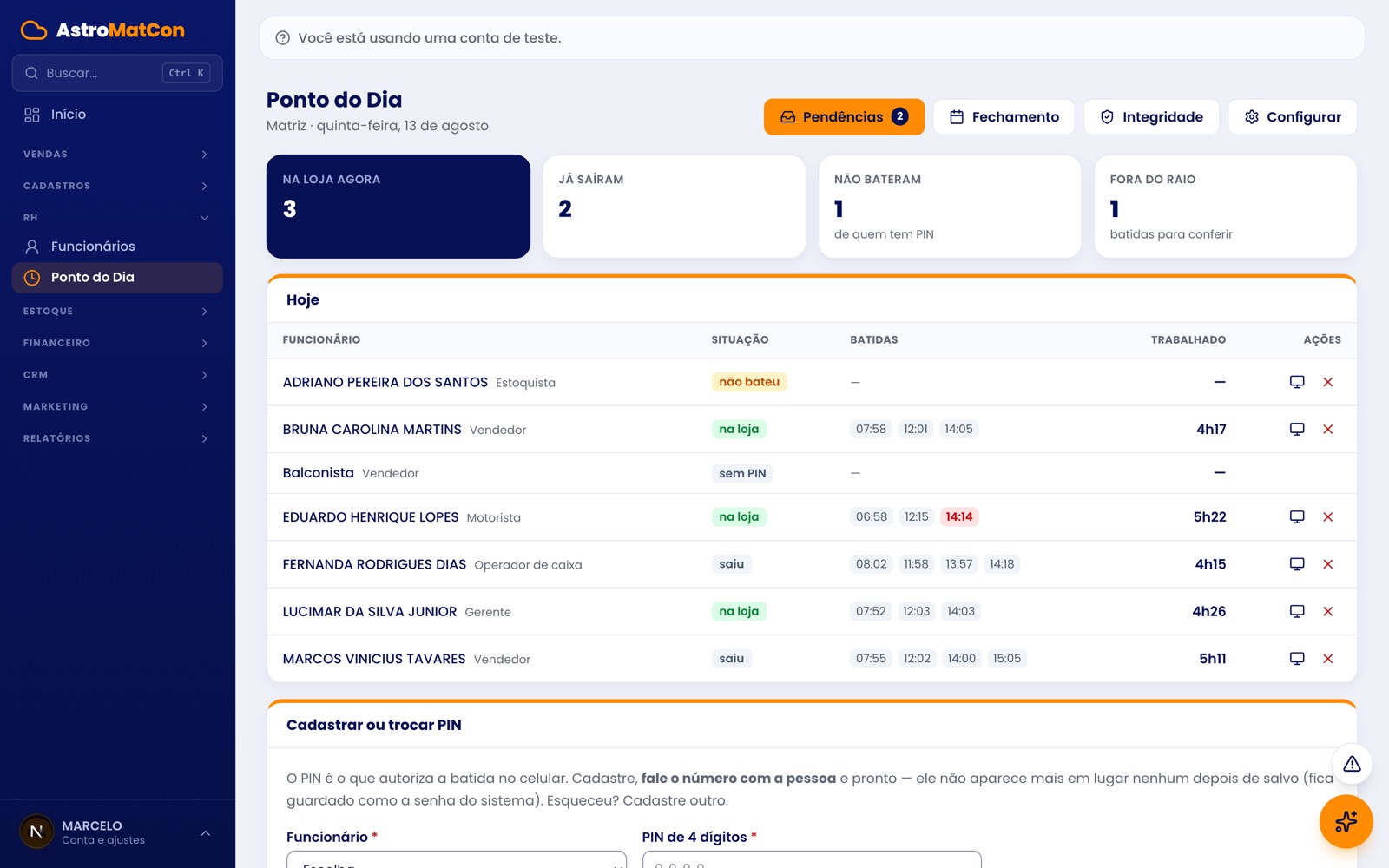This screenshot has width=1389, height=868.
Task: Click the monitor icon for Bruna Carolina
Action: coord(1297,429)
